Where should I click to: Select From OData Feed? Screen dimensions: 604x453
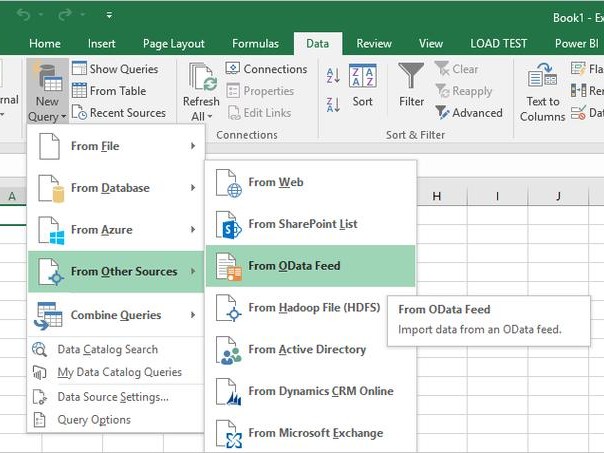click(310, 266)
